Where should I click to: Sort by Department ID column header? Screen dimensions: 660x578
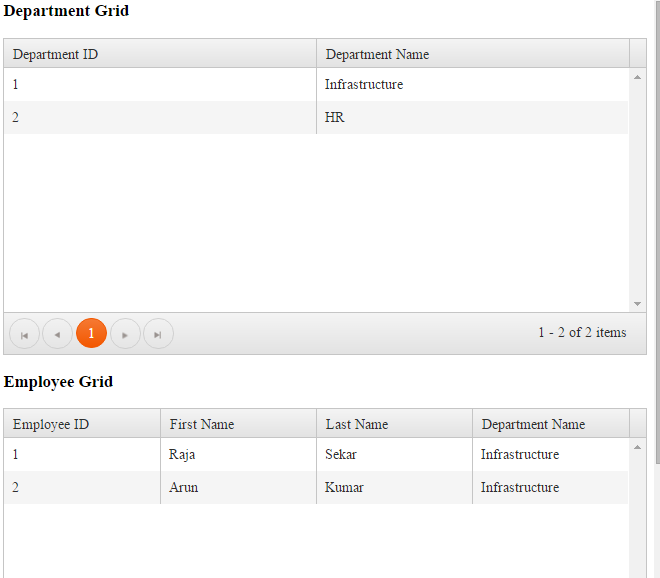pyautogui.click(x=56, y=54)
